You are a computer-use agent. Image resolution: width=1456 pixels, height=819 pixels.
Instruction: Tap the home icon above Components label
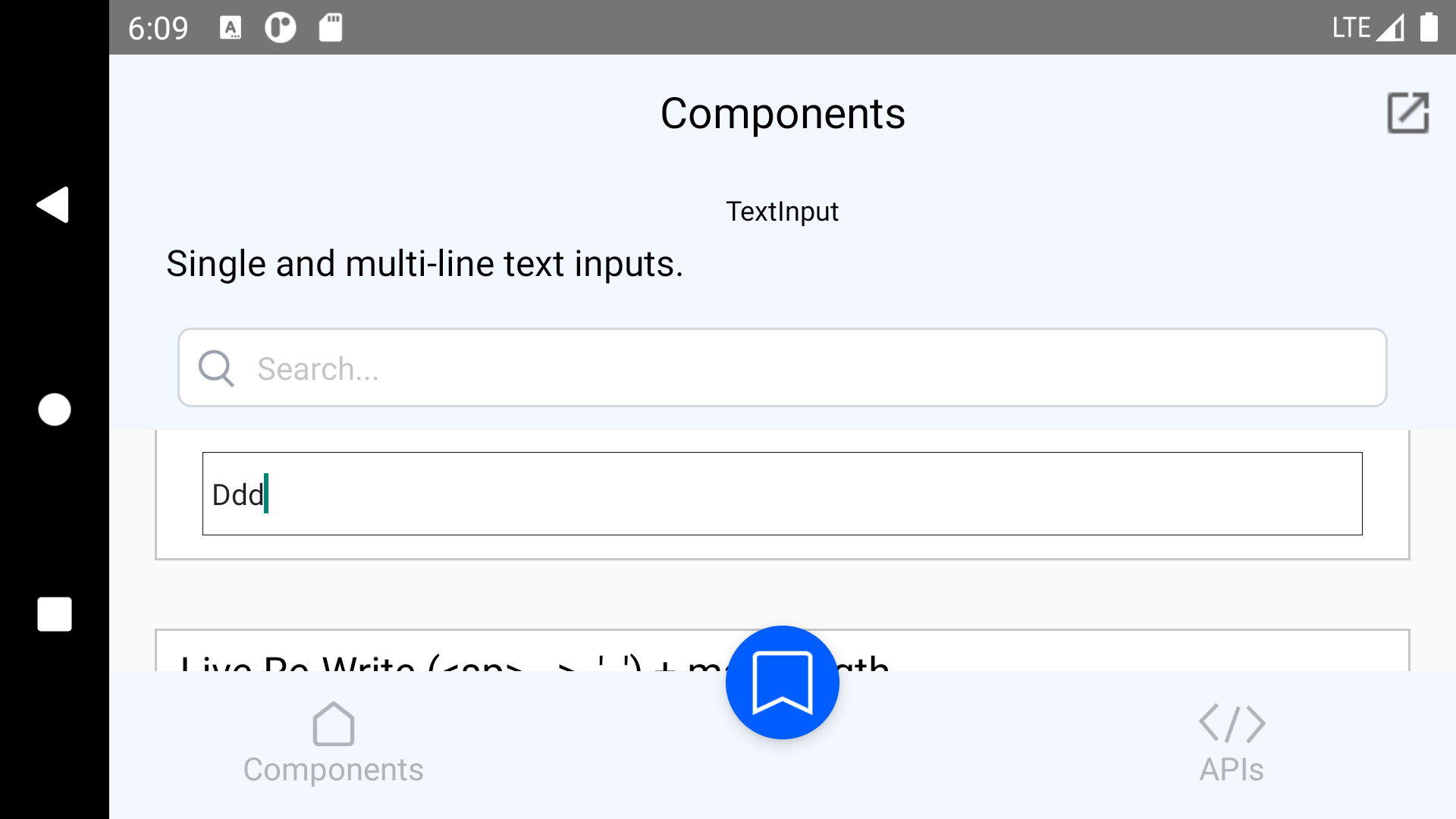pyautogui.click(x=333, y=723)
